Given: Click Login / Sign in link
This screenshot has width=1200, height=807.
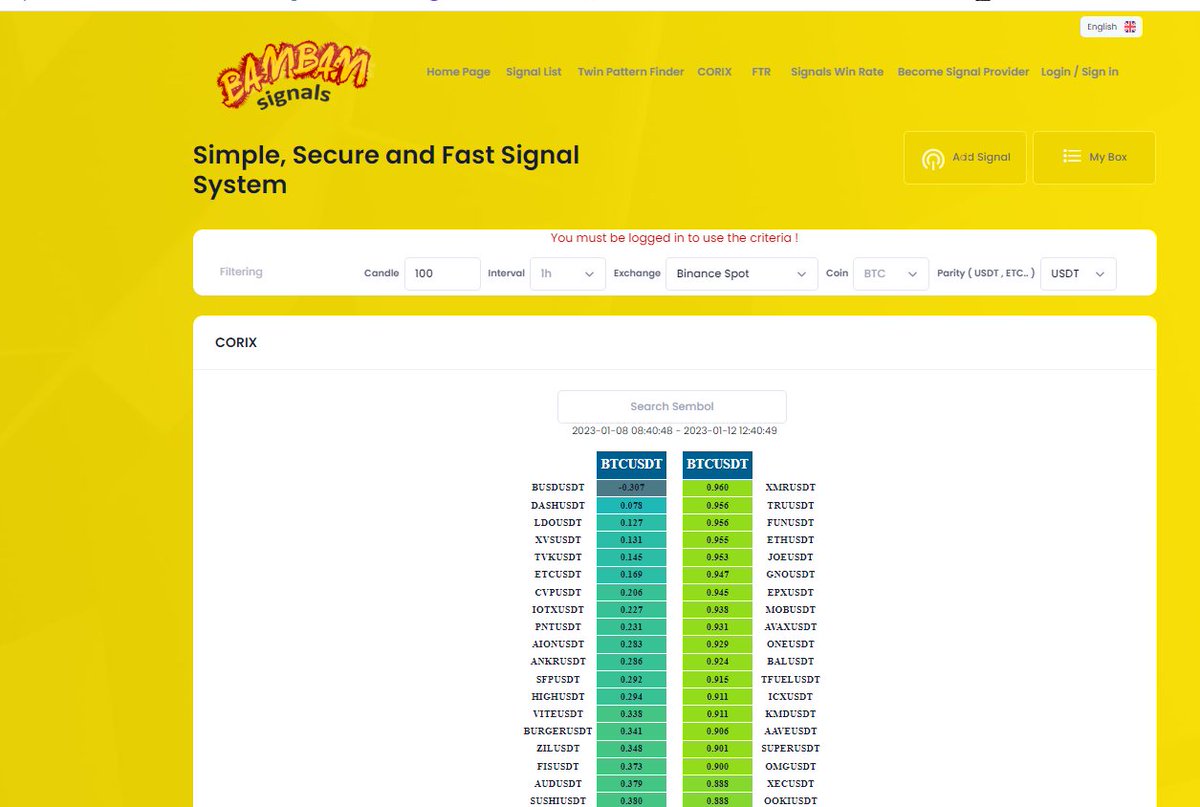Looking at the screenshot, I should 1080,72.
